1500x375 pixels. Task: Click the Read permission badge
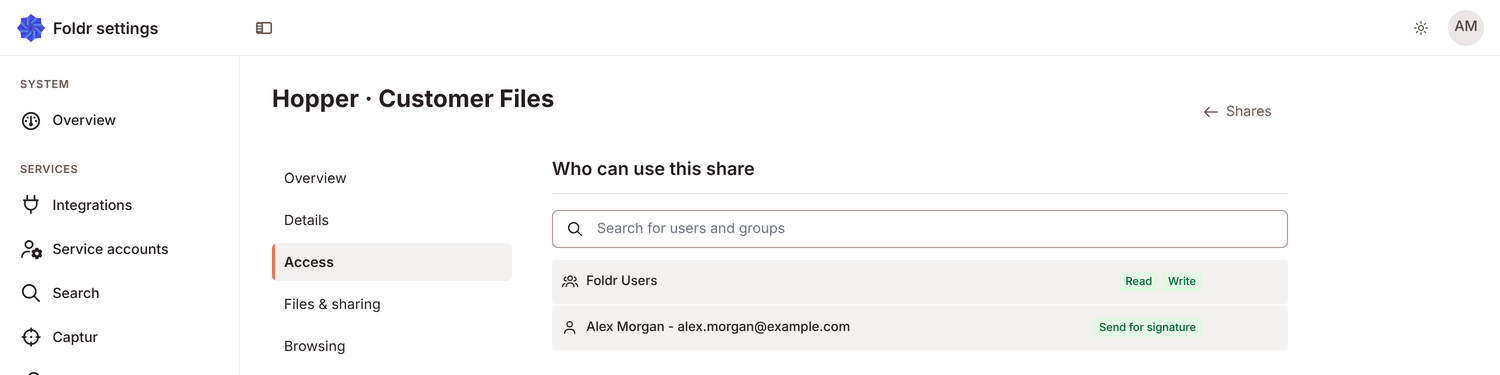1139,281
